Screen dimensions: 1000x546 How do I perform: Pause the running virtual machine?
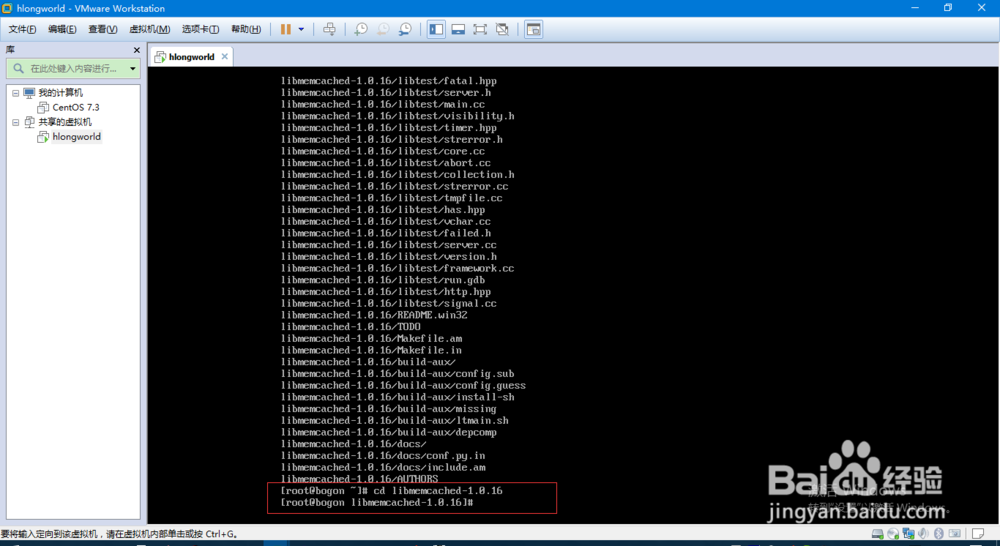(286, 29)
